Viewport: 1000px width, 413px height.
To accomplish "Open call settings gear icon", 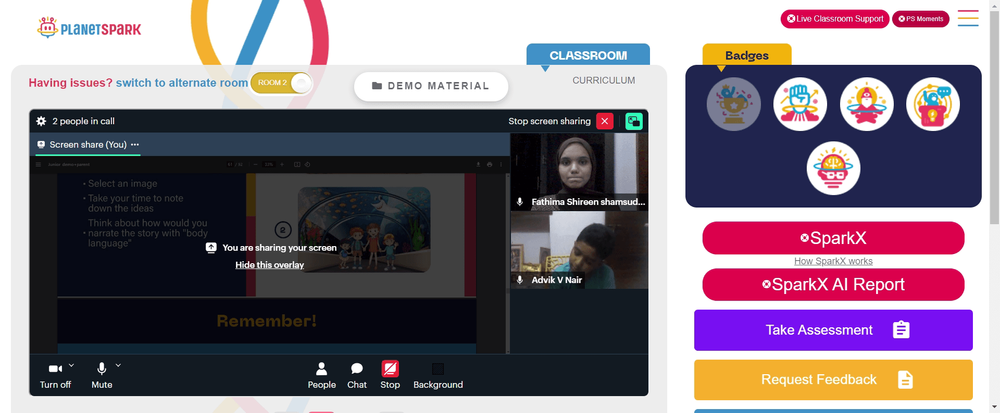I will pyautogui.click(x=41, y=121).
